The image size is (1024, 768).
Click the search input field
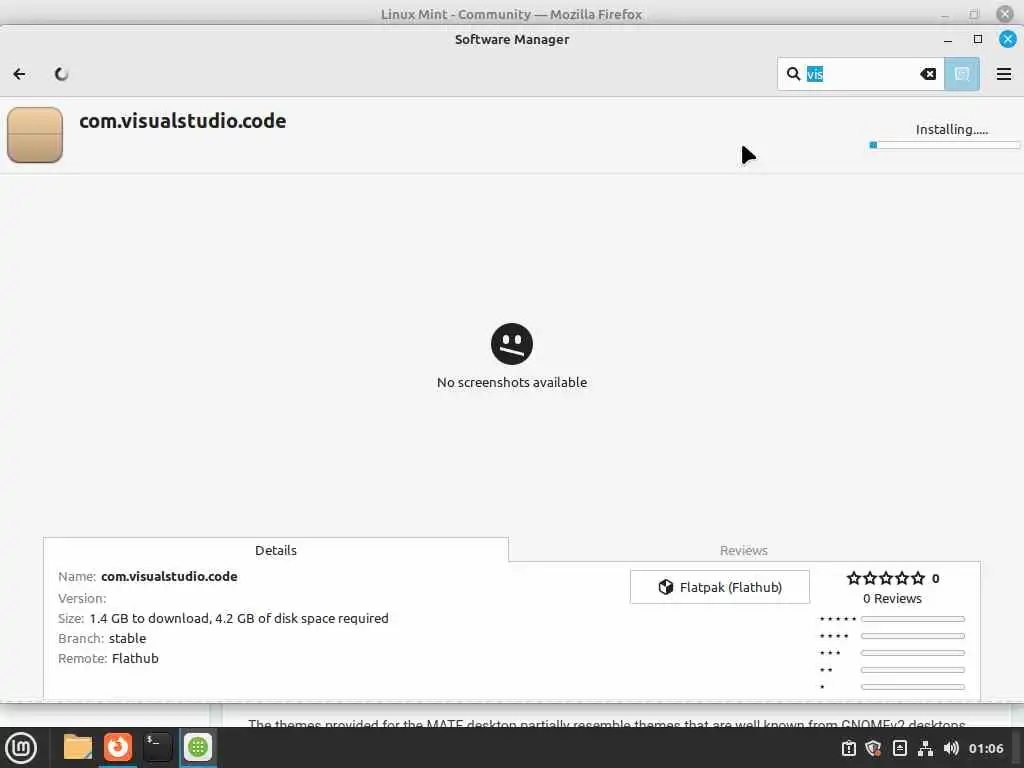pos(861,74)
